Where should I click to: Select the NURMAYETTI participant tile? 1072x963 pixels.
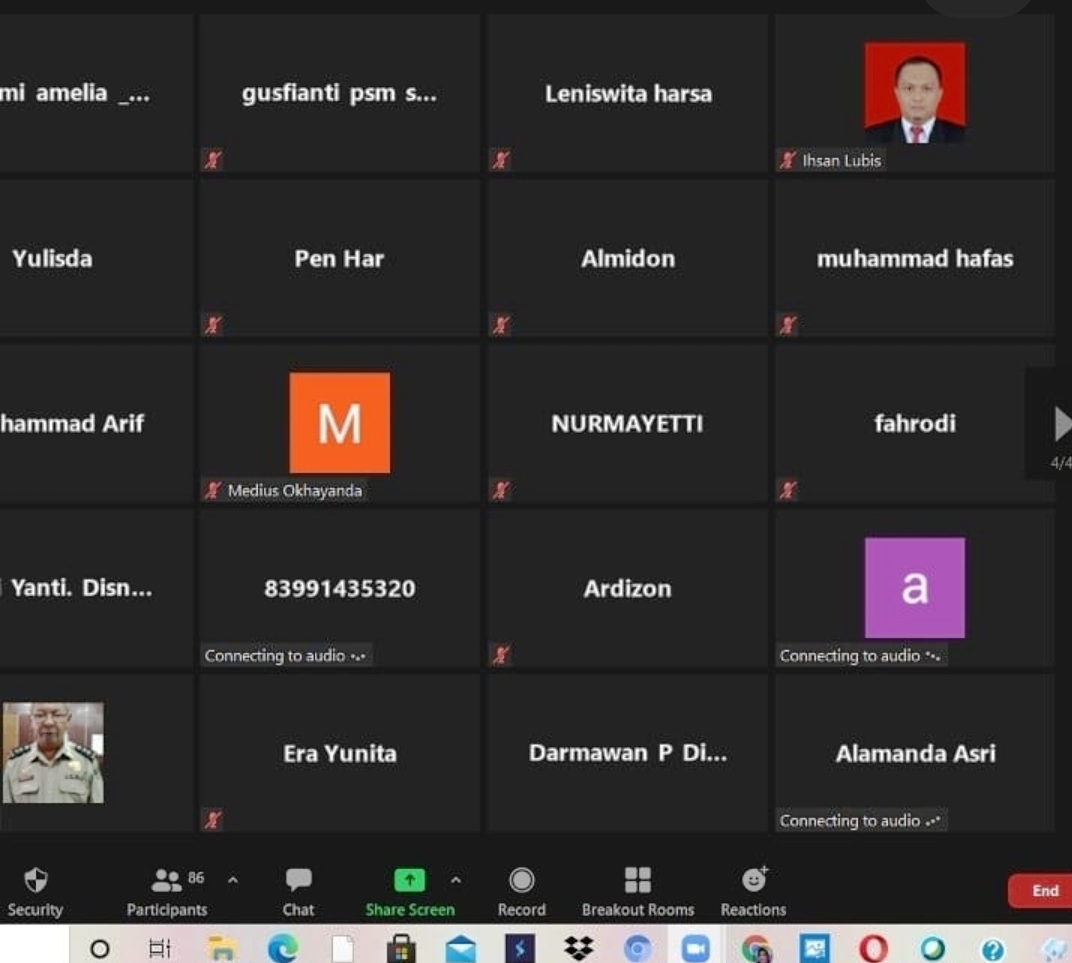[628, 423]
